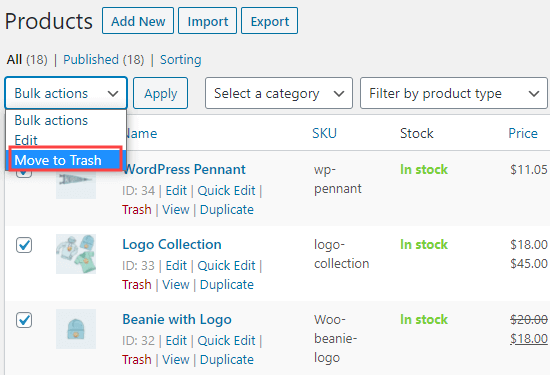Sort products by SKU column
The height and width of the screenshot is (375, 550).
[x=324, y=133]
